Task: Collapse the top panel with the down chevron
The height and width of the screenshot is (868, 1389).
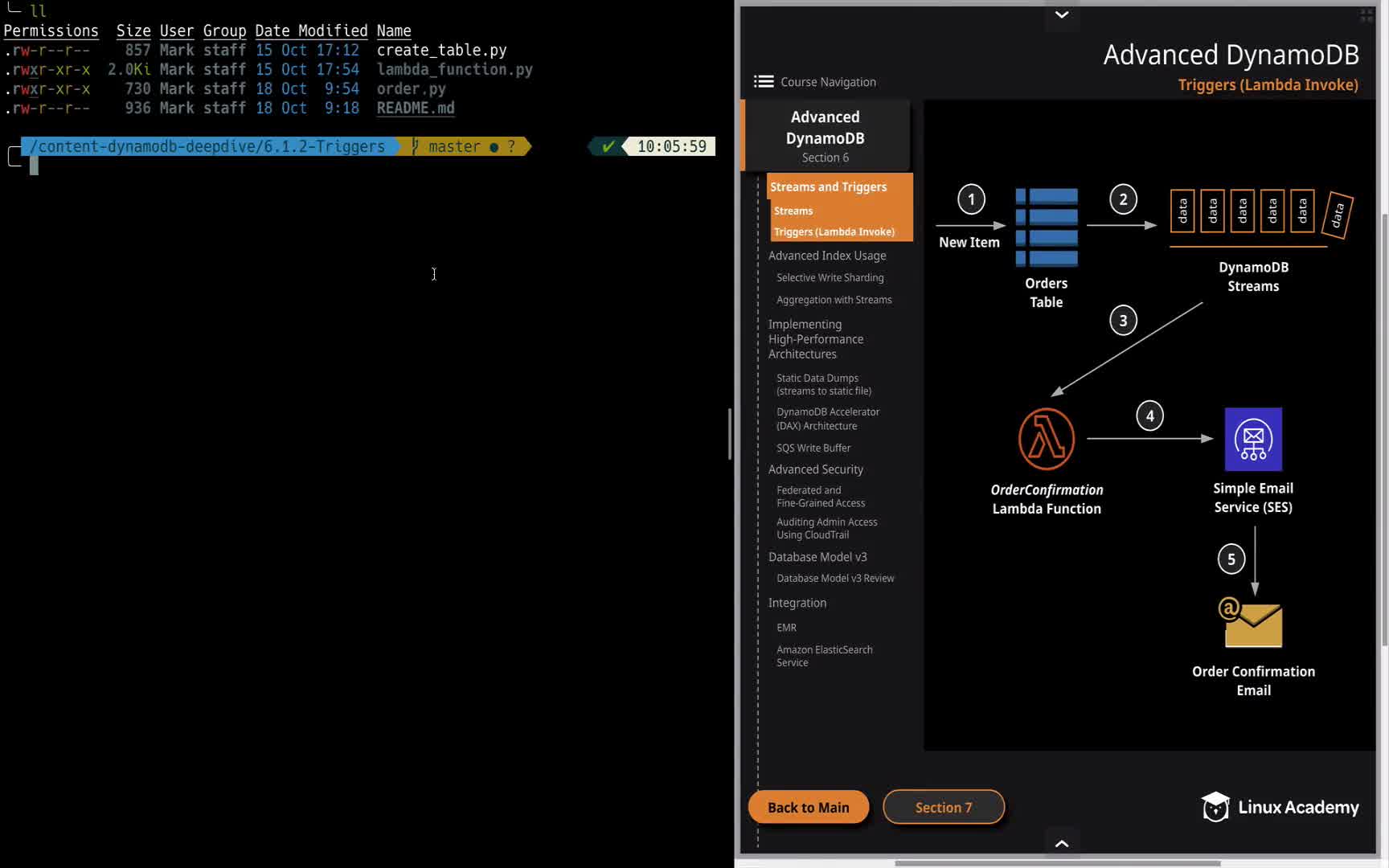Action: click(1062, 14)
